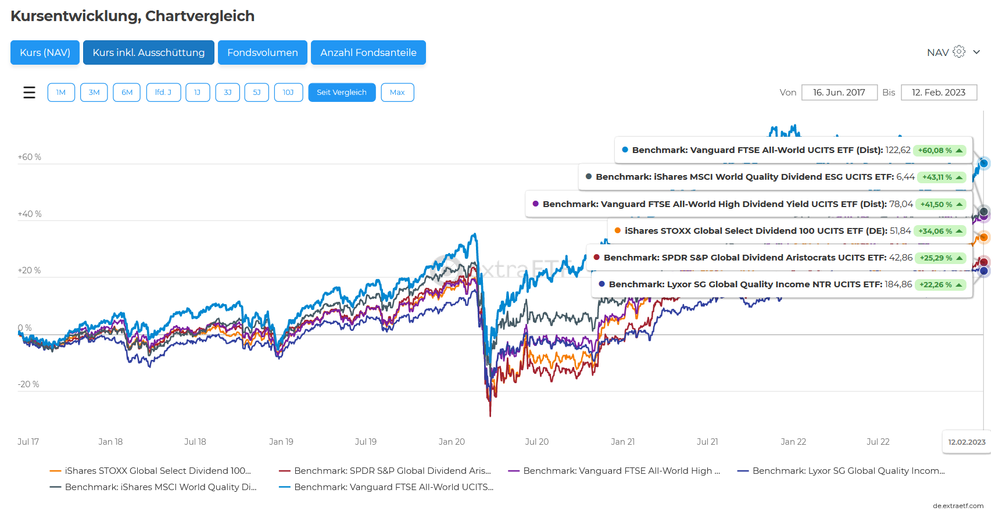Open the chart hamburger menu

[29, 92]
